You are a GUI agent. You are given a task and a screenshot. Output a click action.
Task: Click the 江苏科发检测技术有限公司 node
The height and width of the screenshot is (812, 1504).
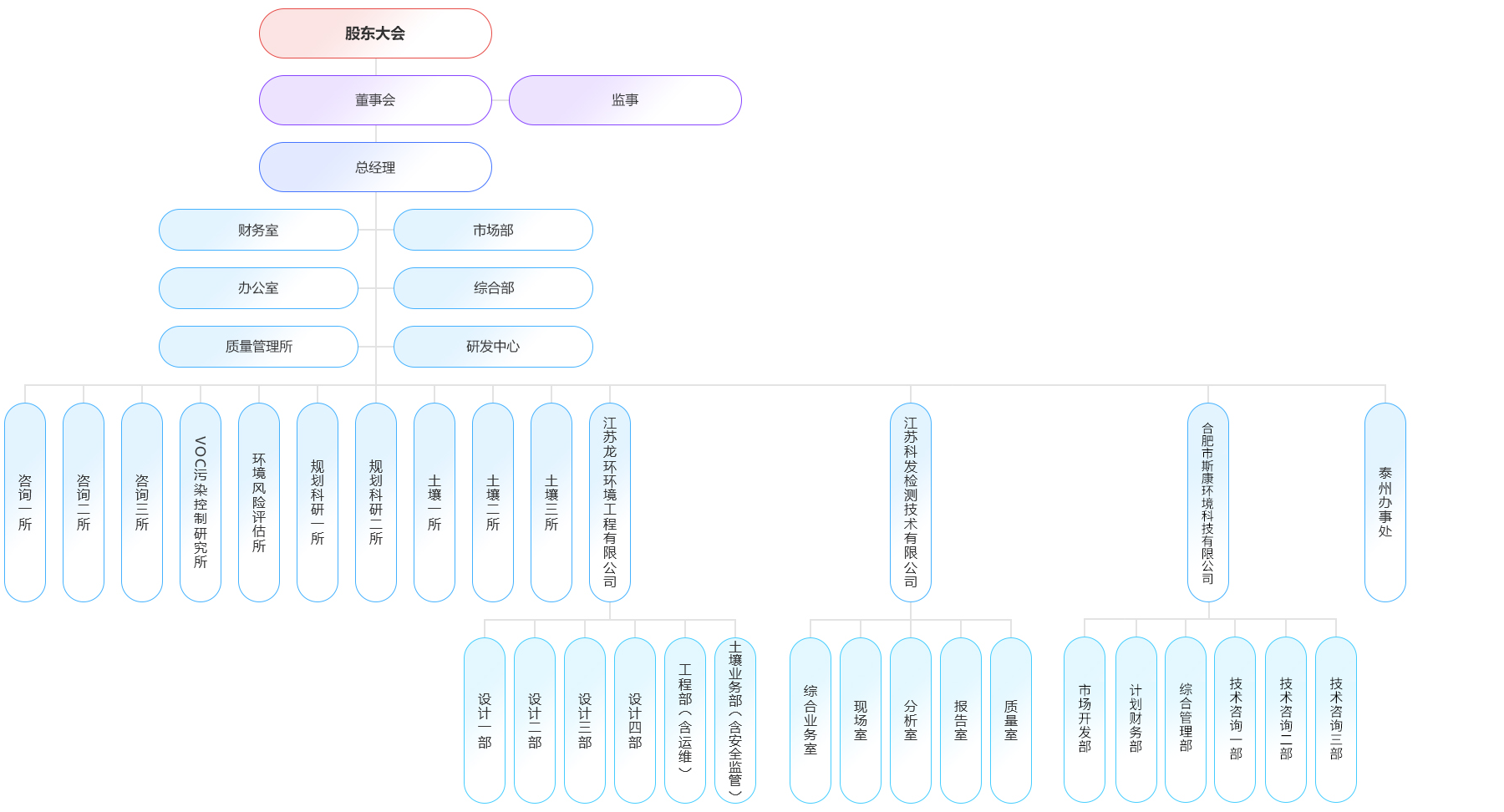click(x=911, y=502)
